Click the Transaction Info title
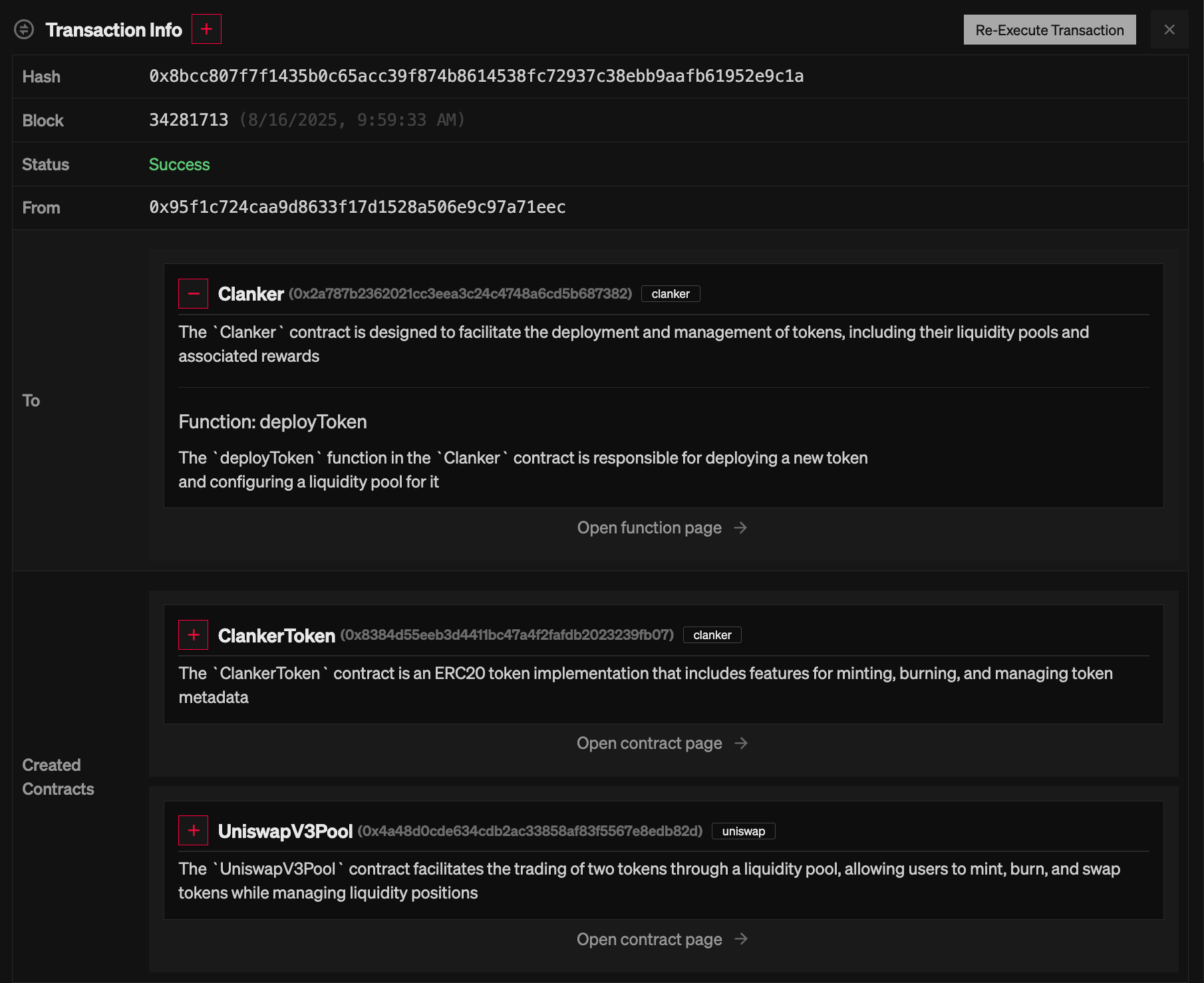The height and width of the screenshot is (983, 1204). tap(114, 30)
